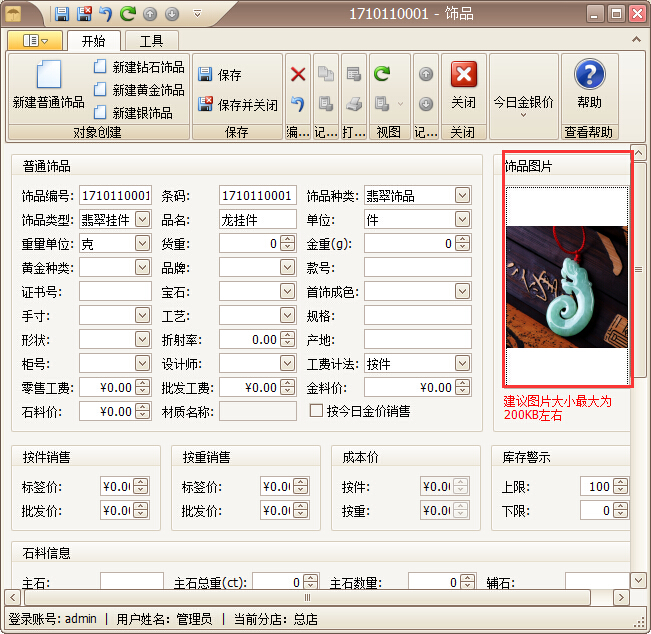Switch to the 工具 tab
651x634 pixels.
151,41
